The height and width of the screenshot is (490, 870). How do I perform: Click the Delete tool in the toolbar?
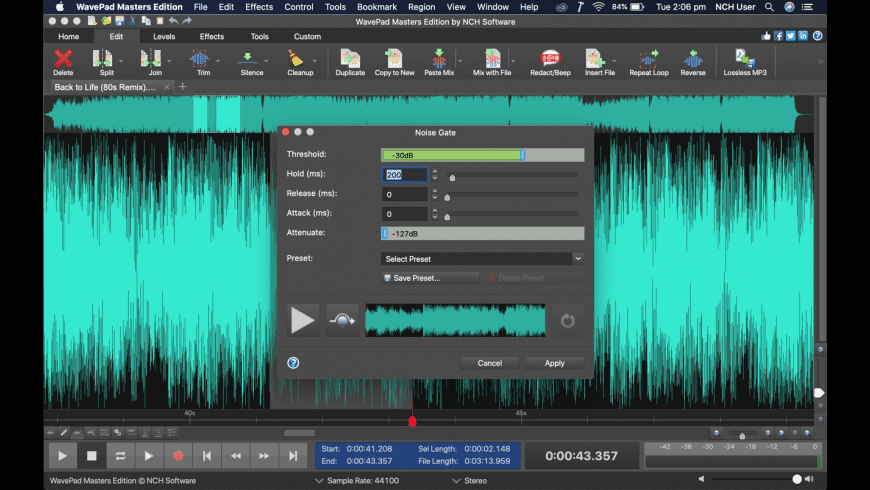63,62
